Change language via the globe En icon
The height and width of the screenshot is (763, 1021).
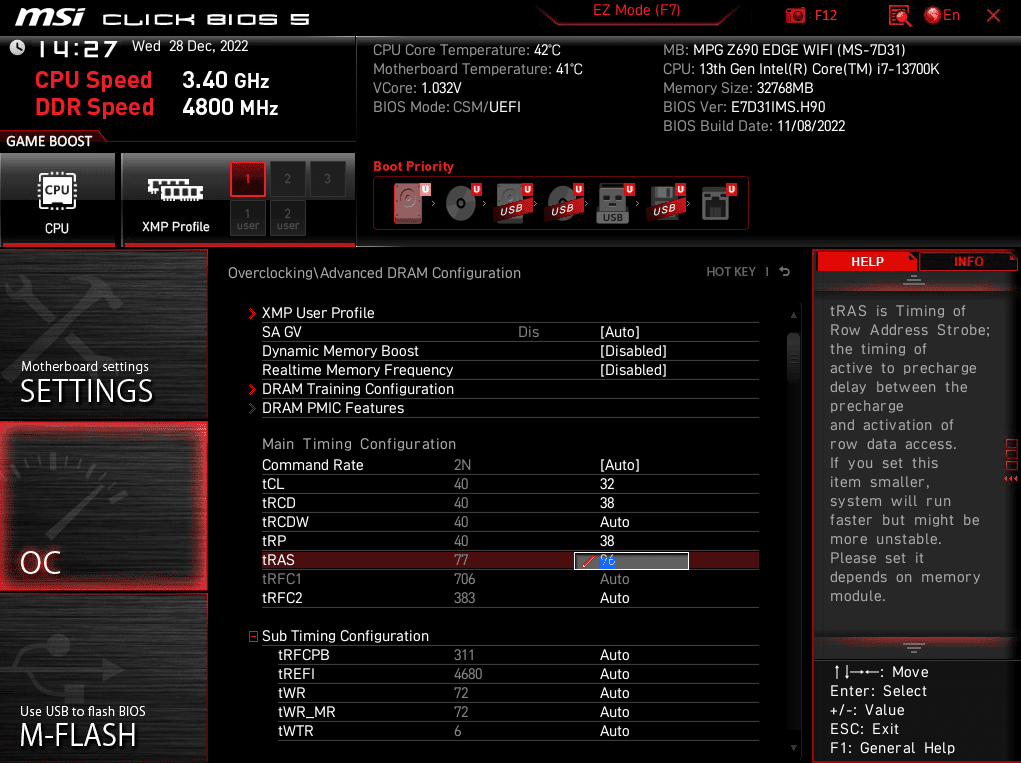tap(942, 15)
